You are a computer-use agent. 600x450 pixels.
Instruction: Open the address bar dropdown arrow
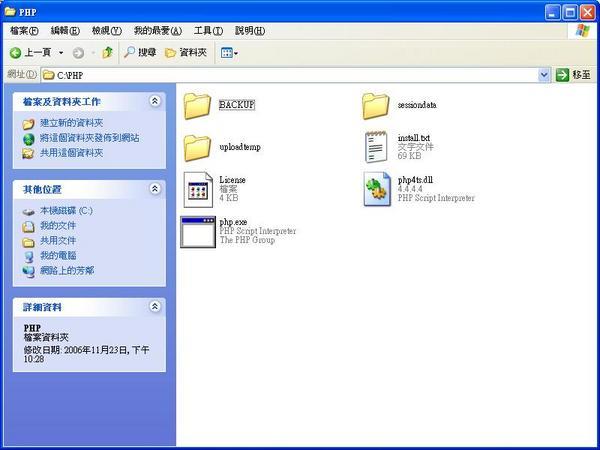click(x=544, y=75)
